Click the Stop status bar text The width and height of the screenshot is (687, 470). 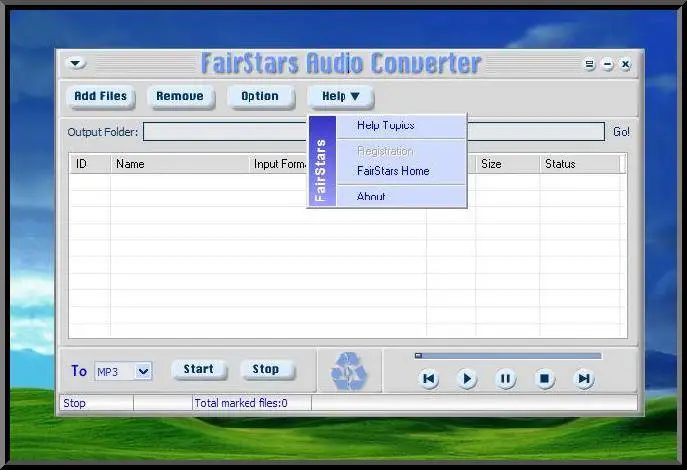coord(74,403)
